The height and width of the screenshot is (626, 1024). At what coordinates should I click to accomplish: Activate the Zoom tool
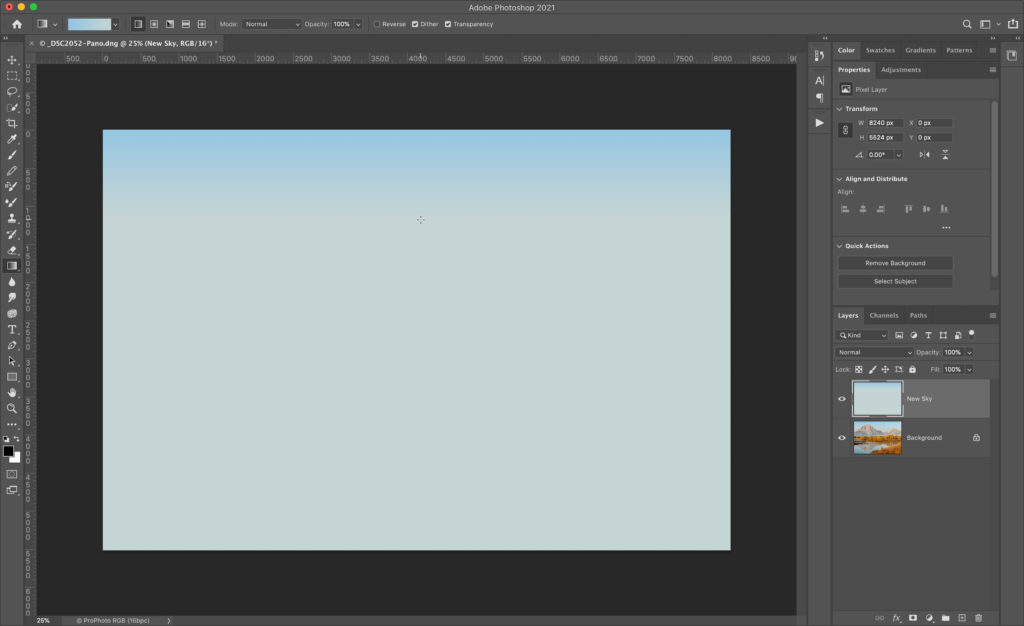pos(12,408)
